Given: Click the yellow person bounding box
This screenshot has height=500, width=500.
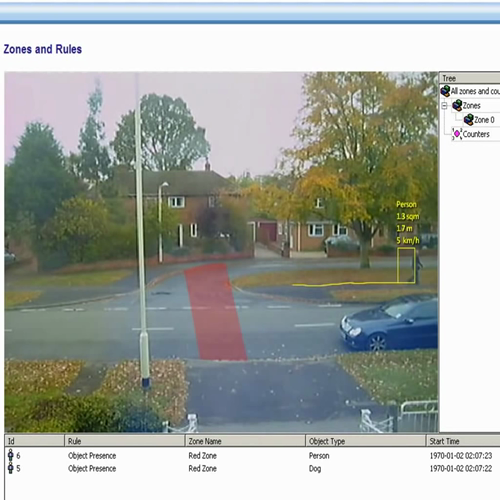Looking at the screenshot, I should 406,265.
